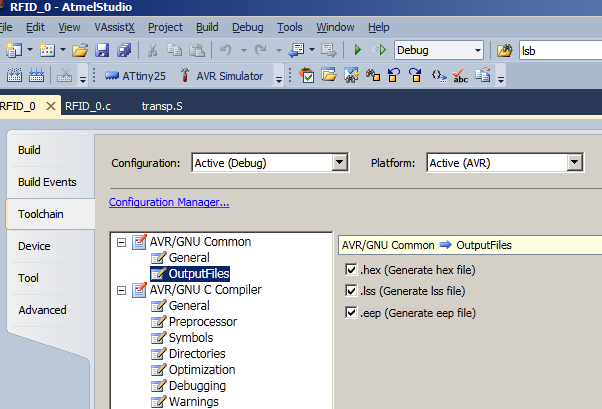Open the Build menu
The width and height of the screenshot is (602, 409).
point(207,27)
